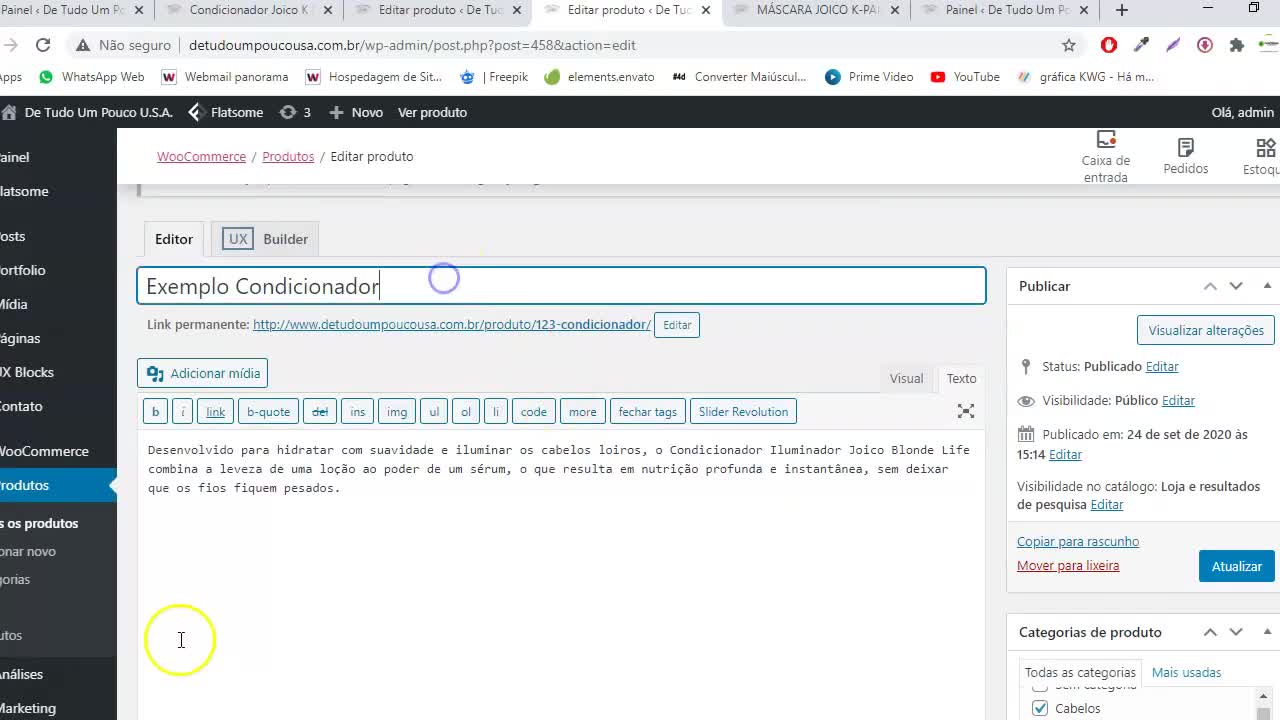Insert ol list tag button

point(466,411)
